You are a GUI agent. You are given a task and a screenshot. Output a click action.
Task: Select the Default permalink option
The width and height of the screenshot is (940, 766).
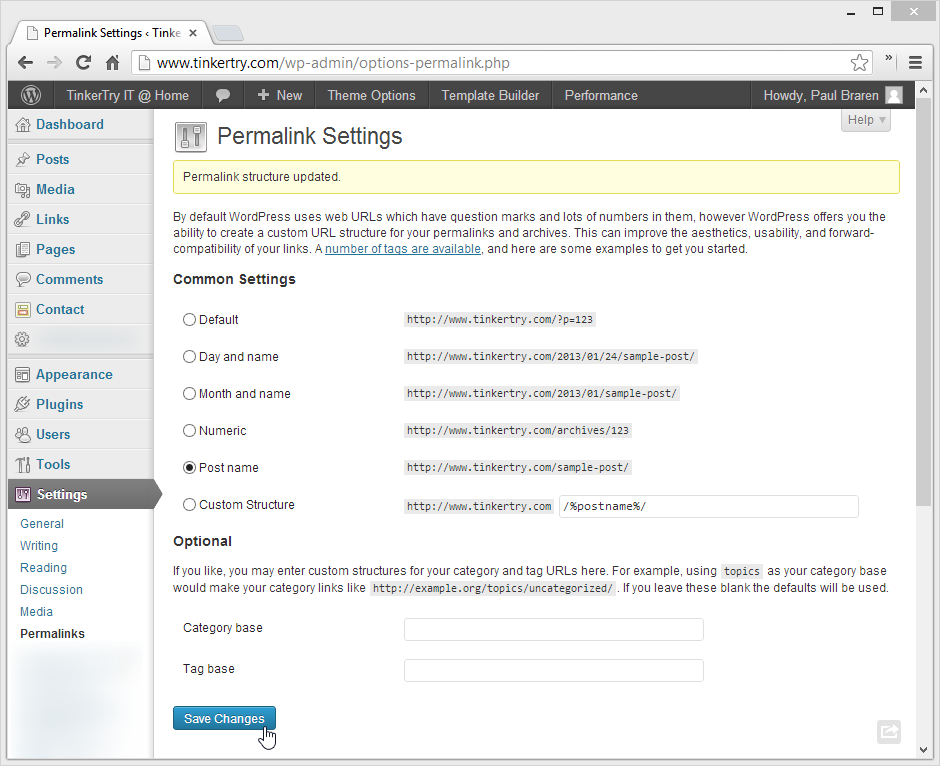(189, 319)
